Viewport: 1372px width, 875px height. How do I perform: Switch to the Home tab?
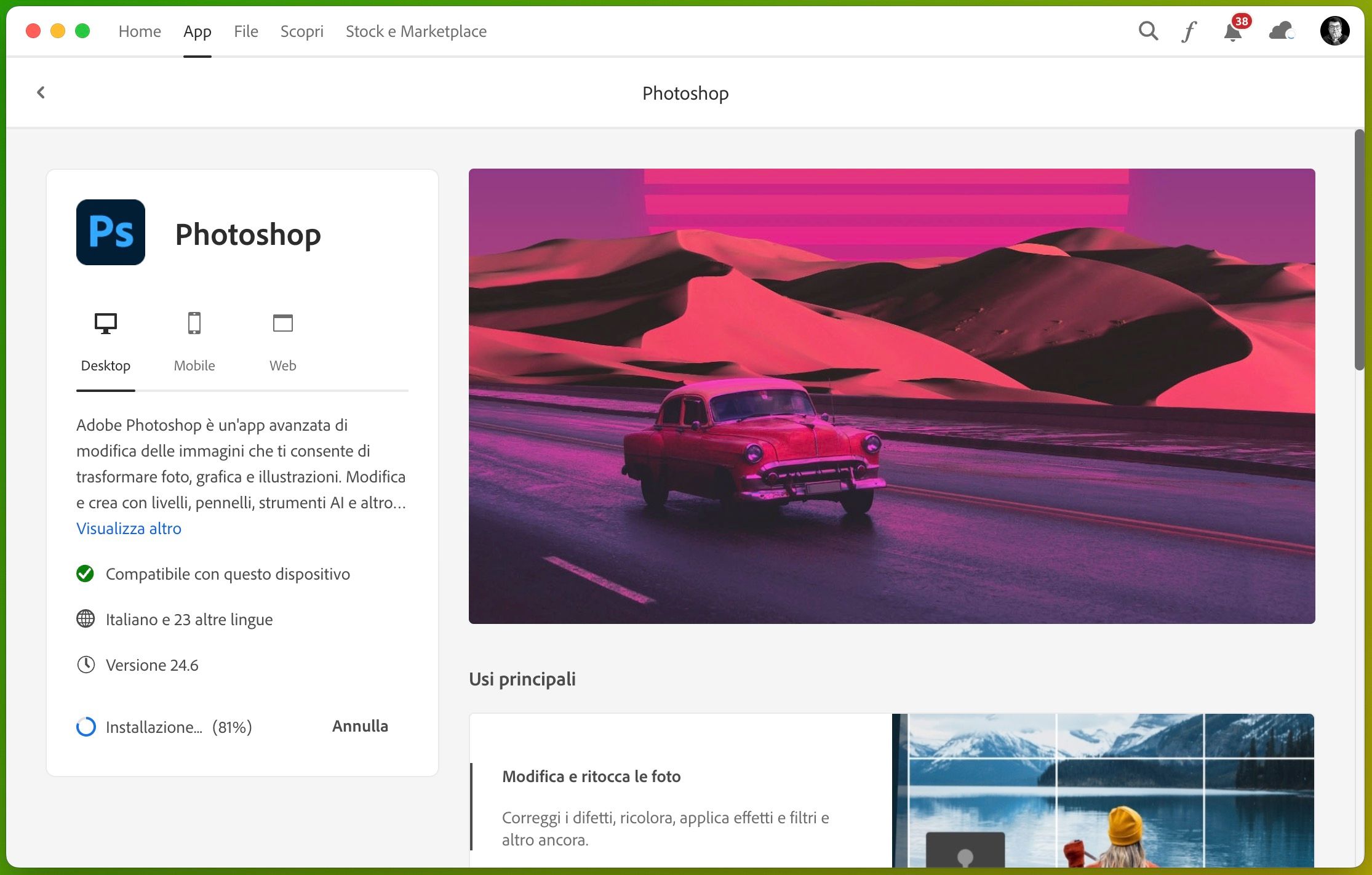(x=140, y=31)
